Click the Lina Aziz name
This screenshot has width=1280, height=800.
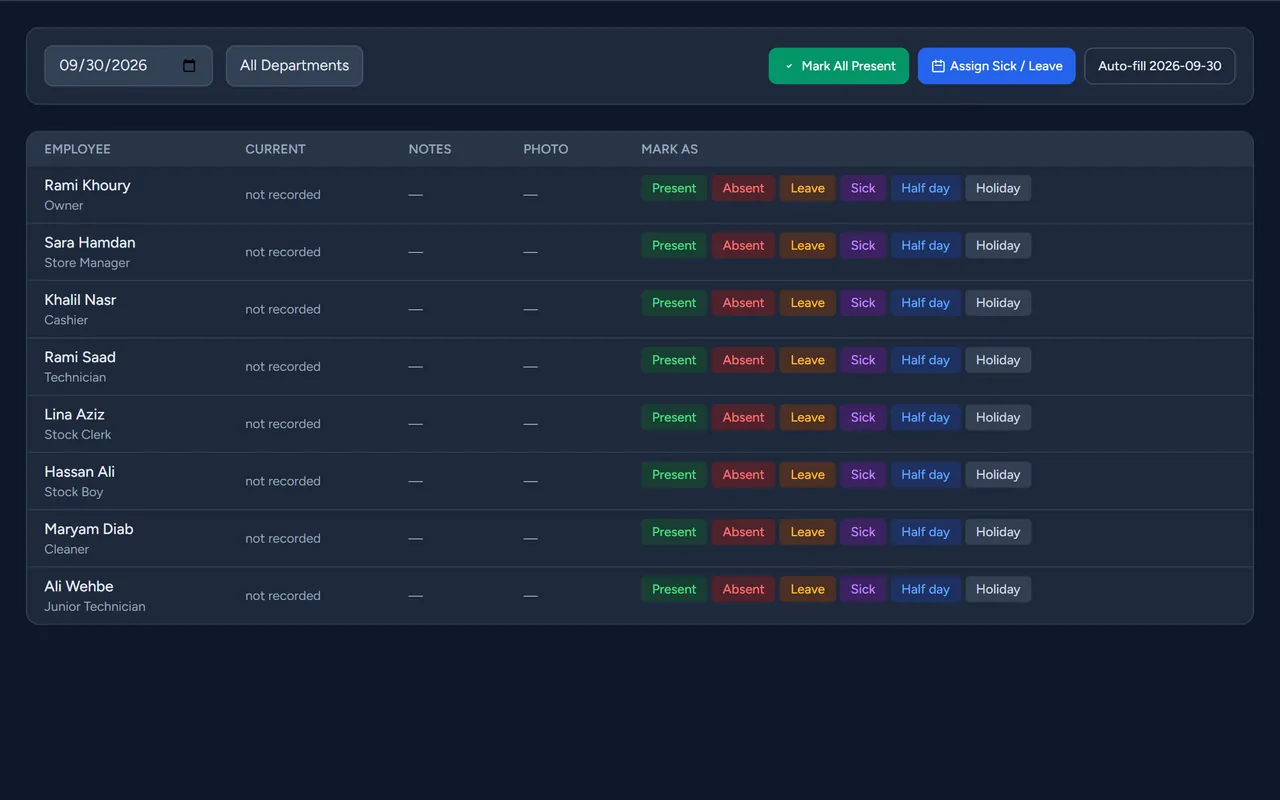(x=74, y=414)
